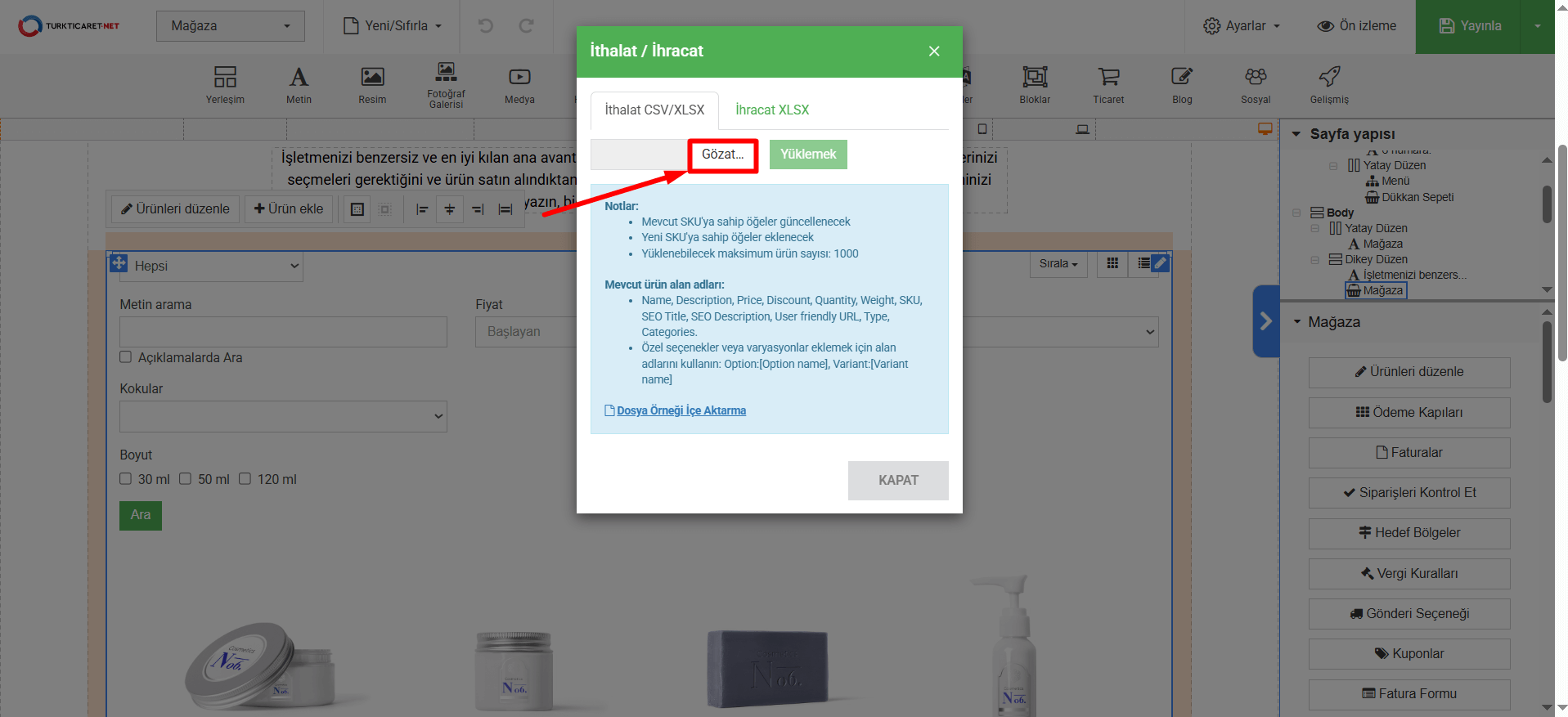Click the undo arrow icon
The height and width of the screenshot is (717, 1568).
[486, 26]
